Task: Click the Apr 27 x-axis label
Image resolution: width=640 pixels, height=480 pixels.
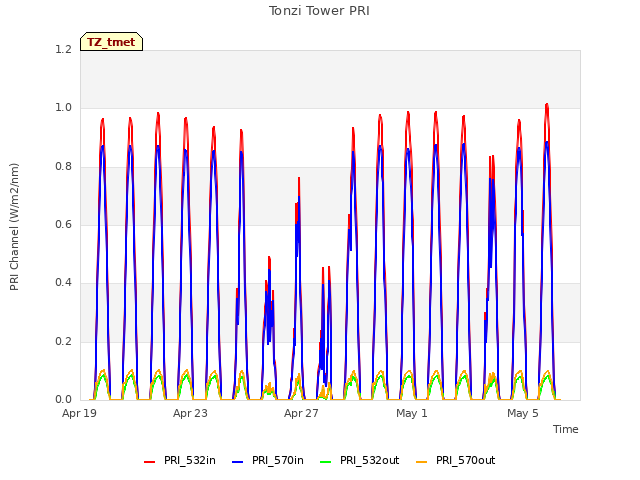Action: pos(301,413)
